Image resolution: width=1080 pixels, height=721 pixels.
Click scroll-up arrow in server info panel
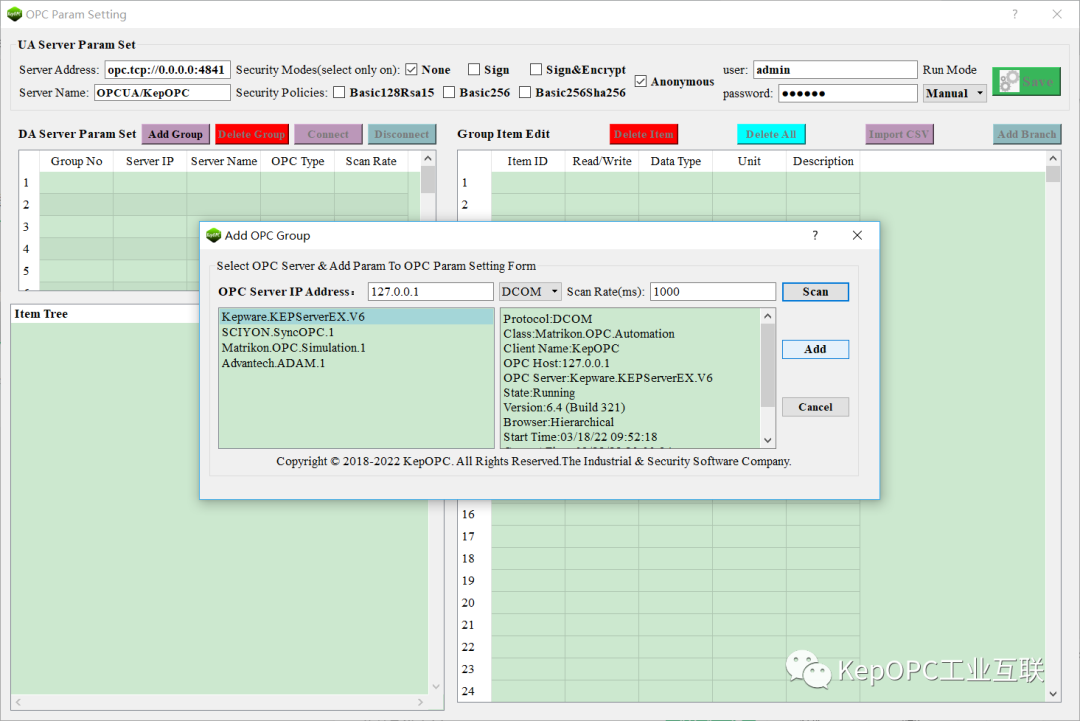pyautogui.click(x=768, y=315)
